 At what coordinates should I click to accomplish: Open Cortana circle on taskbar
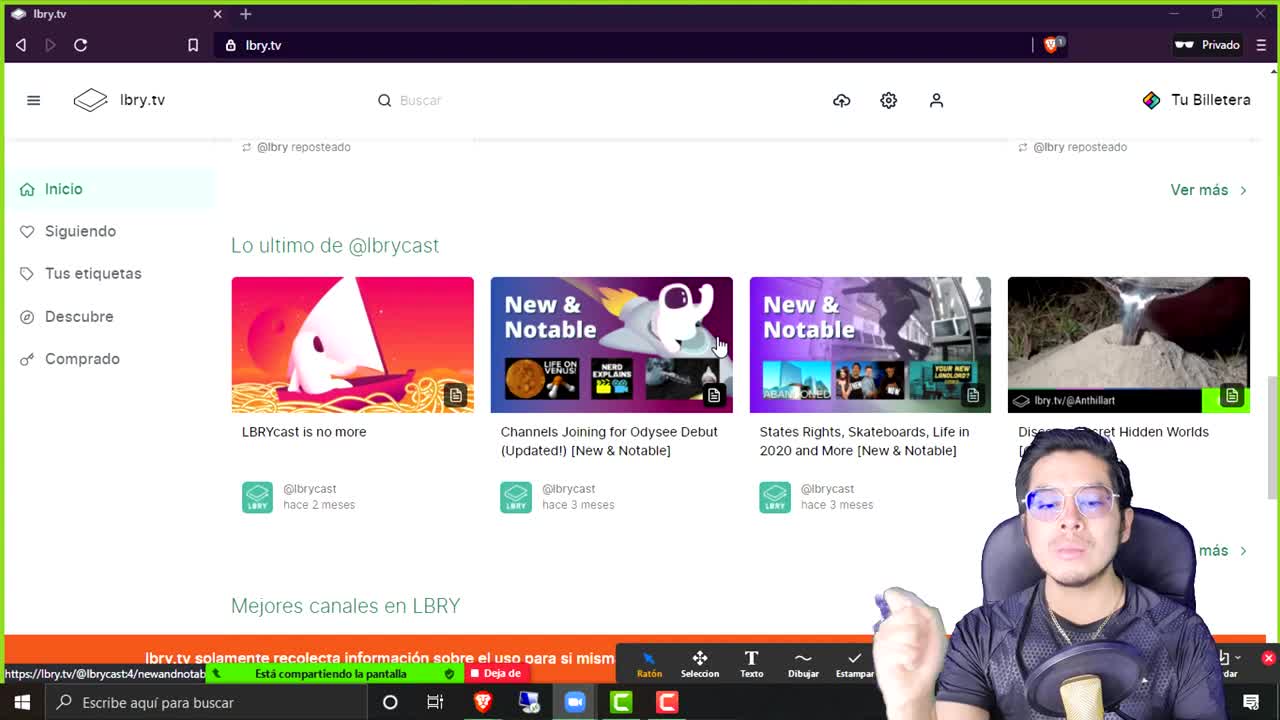tap(390, 703)
